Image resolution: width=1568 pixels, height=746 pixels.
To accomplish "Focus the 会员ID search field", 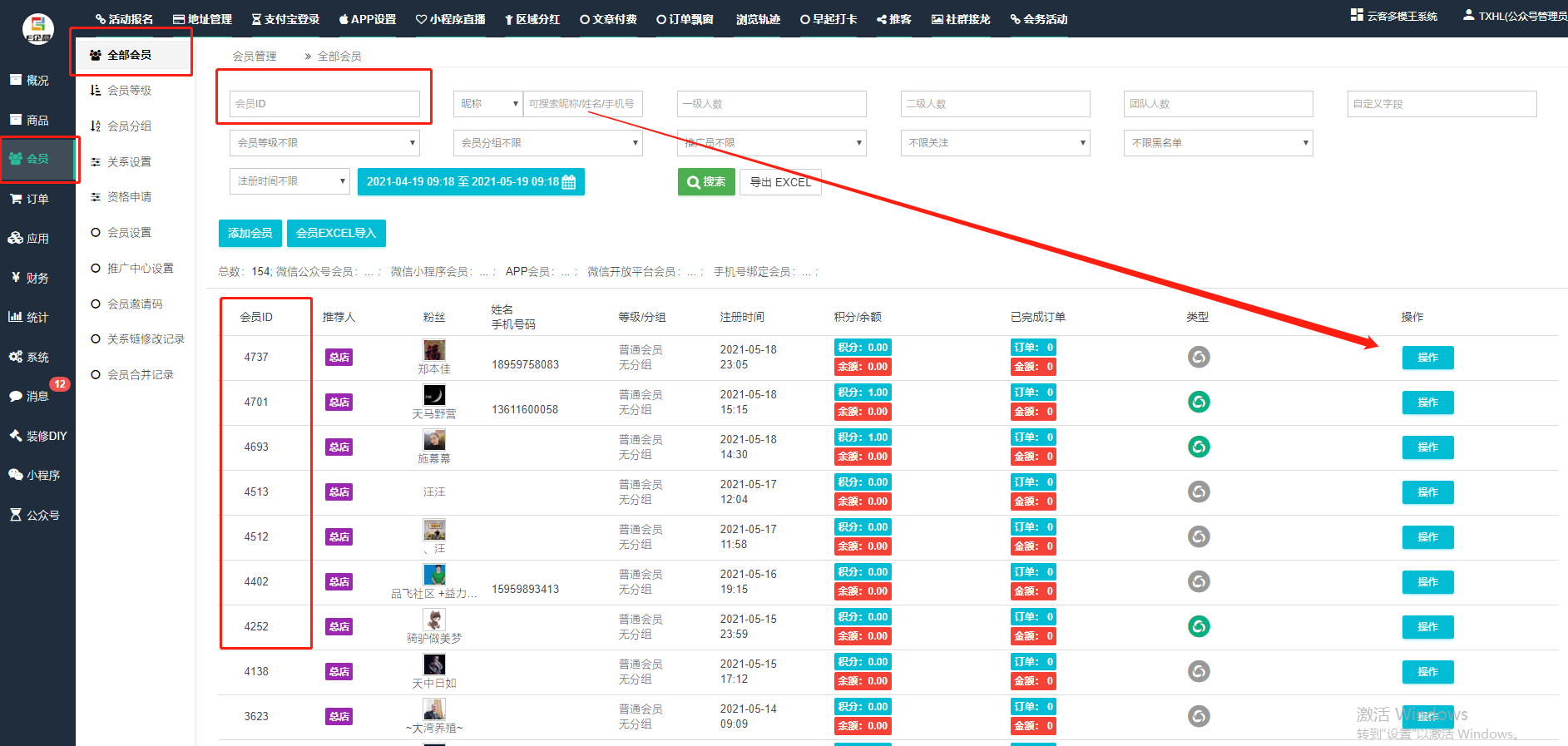I will click(x=324, y=104).
